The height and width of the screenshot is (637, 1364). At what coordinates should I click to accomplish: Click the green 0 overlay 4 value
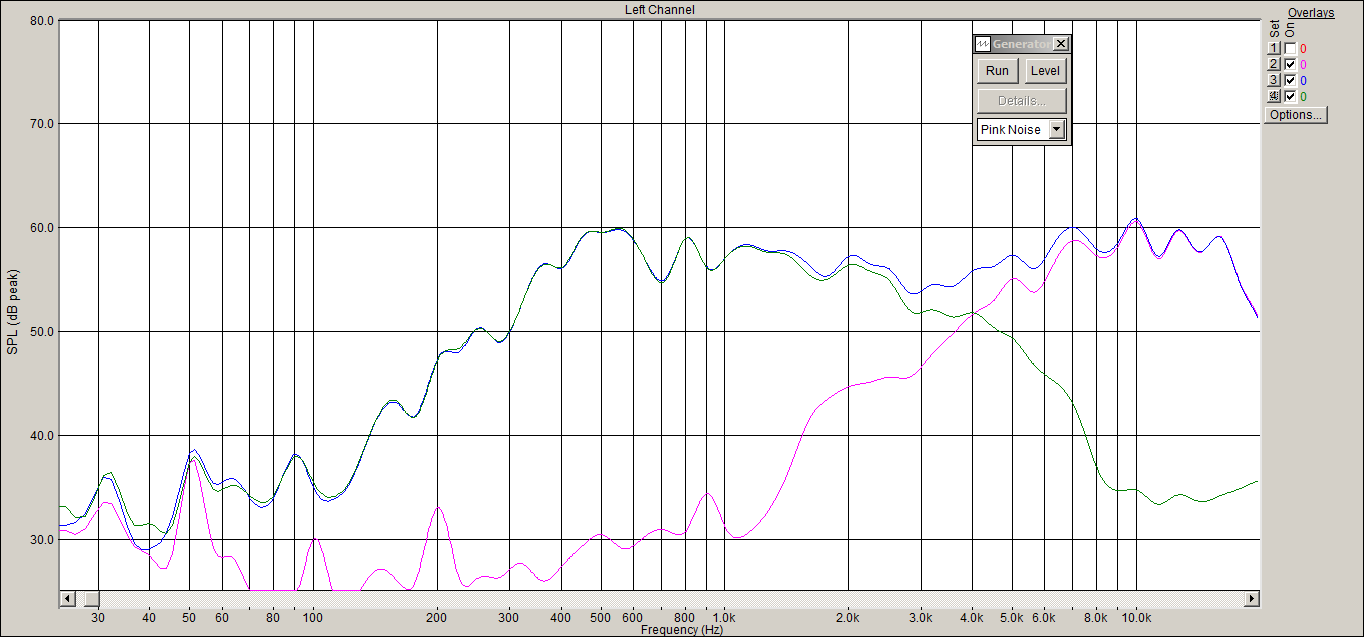click(1303, 96)
